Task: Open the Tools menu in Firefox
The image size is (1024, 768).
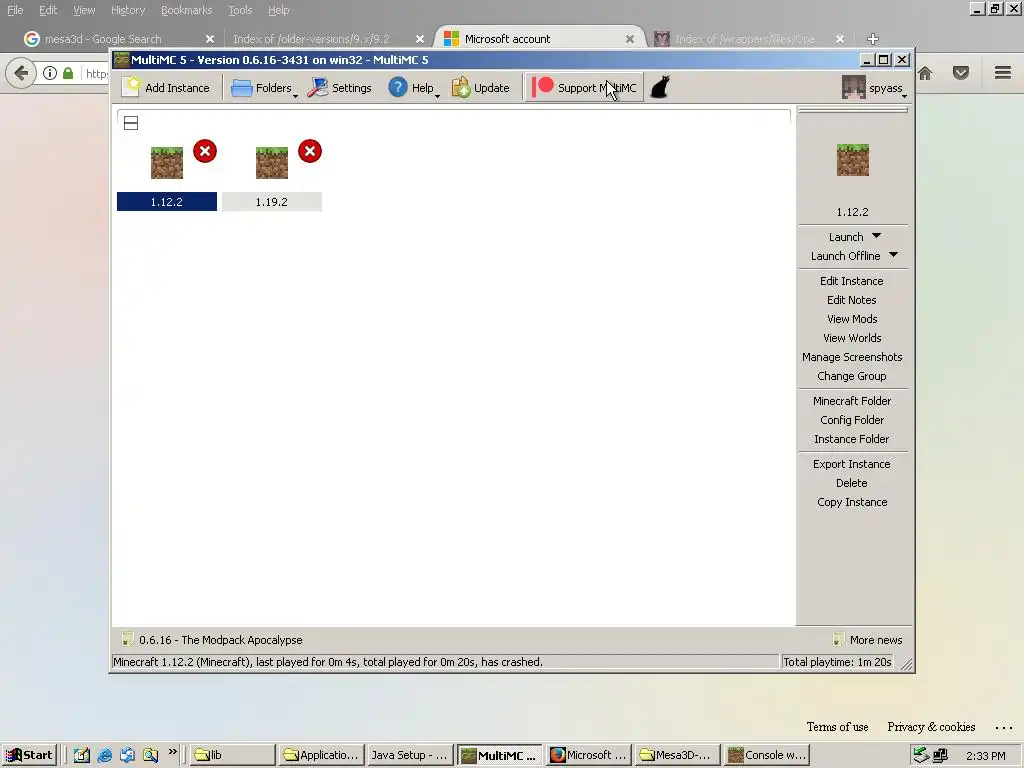Action: (240, 10)
